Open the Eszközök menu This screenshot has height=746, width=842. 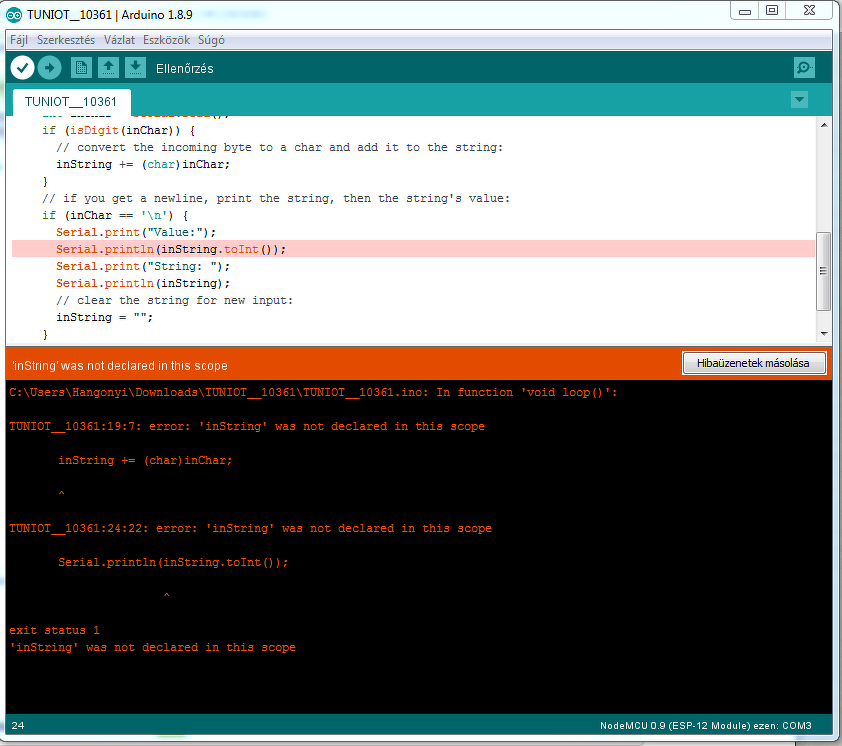[x=166, y=40]
